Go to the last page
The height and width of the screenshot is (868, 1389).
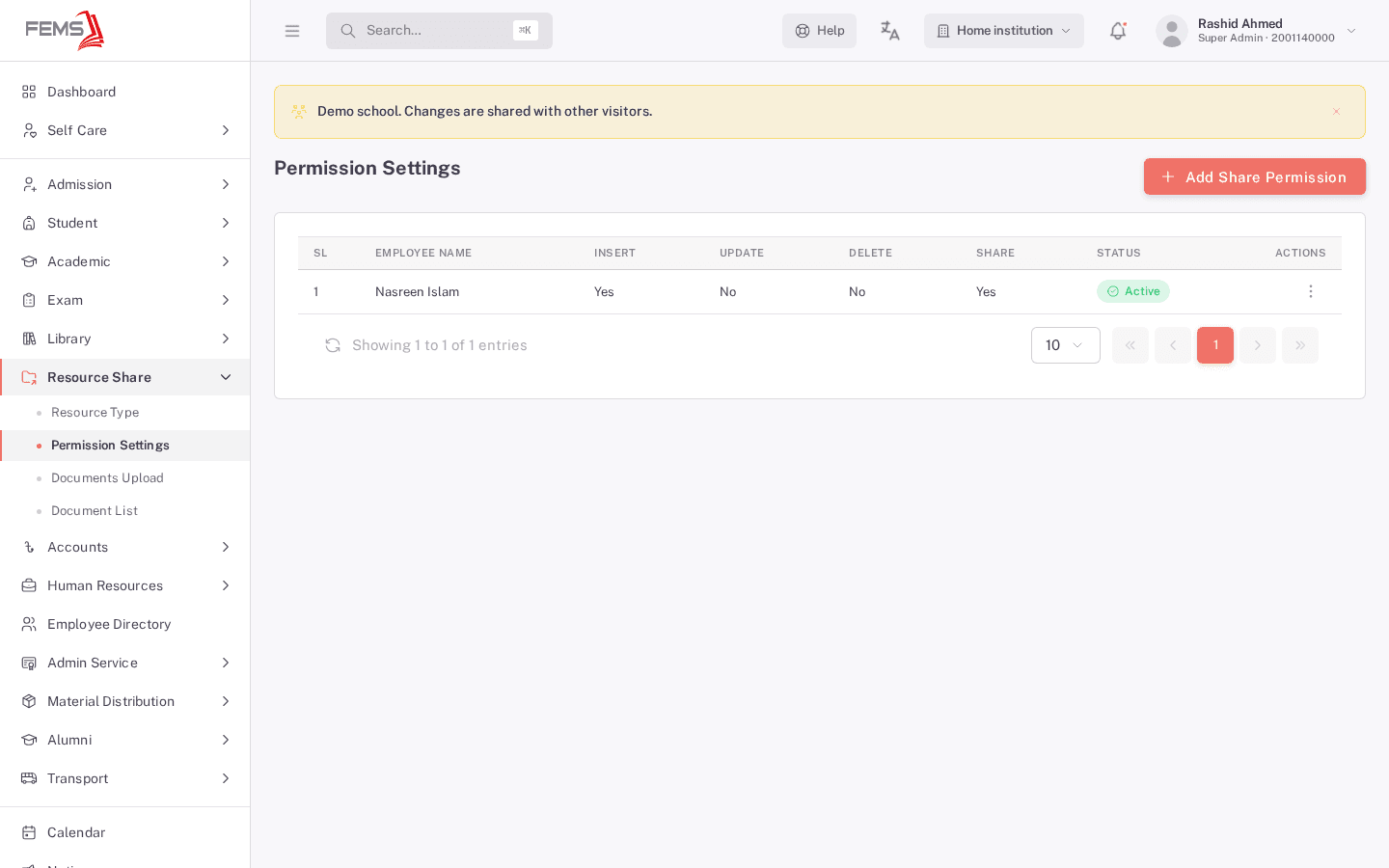coord(1300,345)
